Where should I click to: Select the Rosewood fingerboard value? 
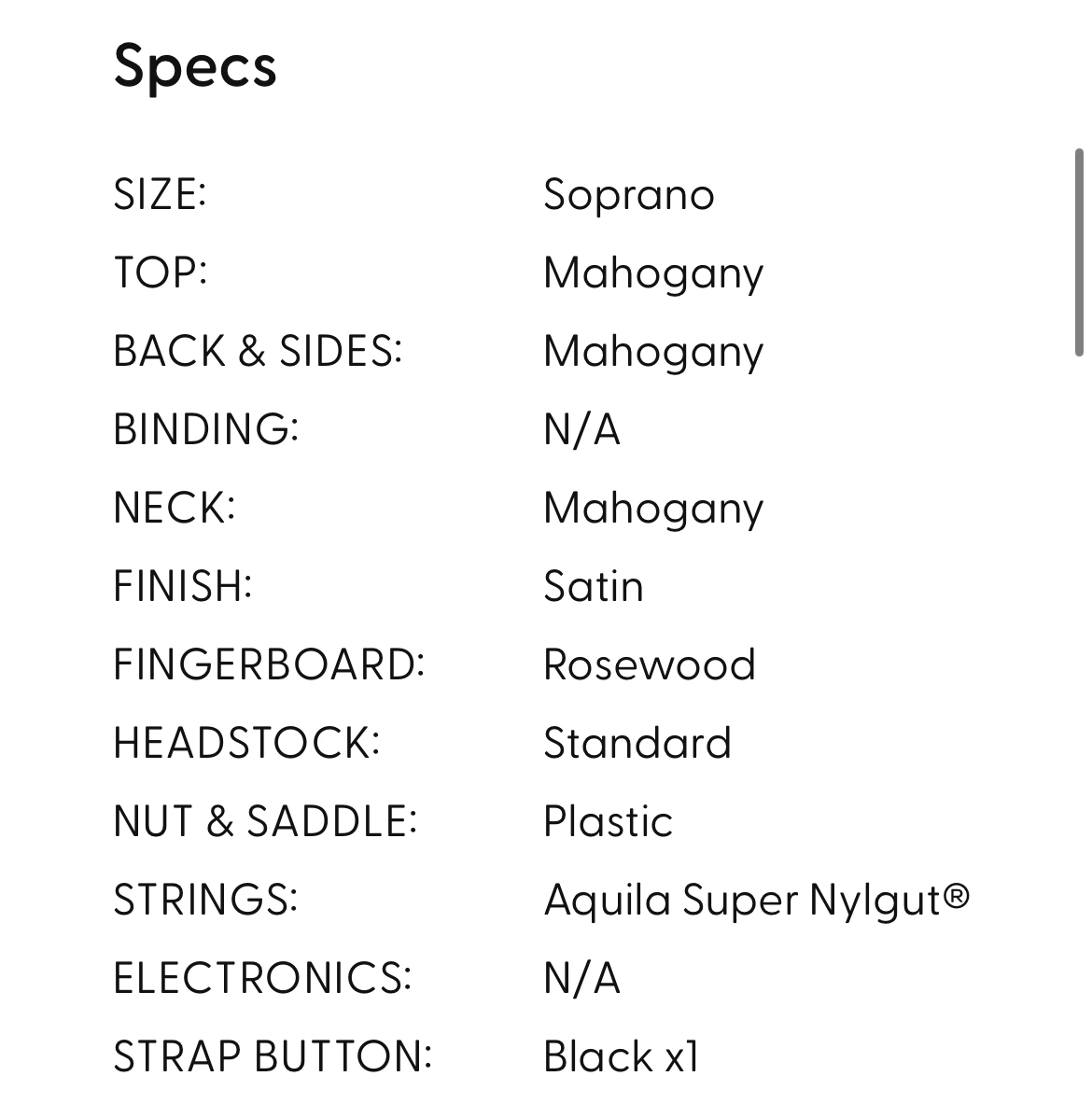point(650,665)
